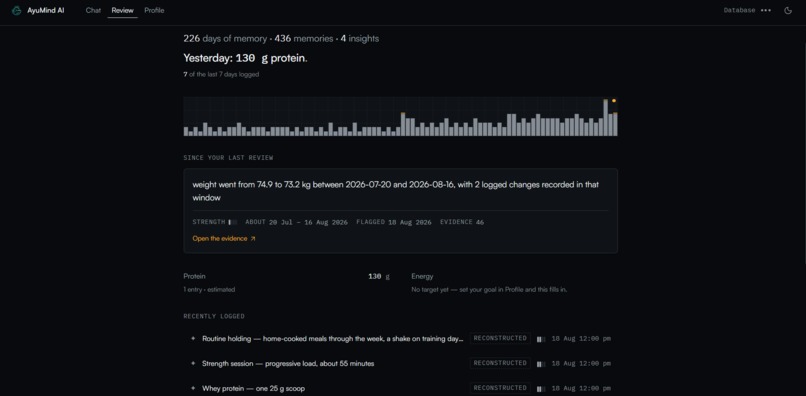The image size is (806, 396).
Task: Click the tallest bar in the memory chart
Action: point(606,117)
